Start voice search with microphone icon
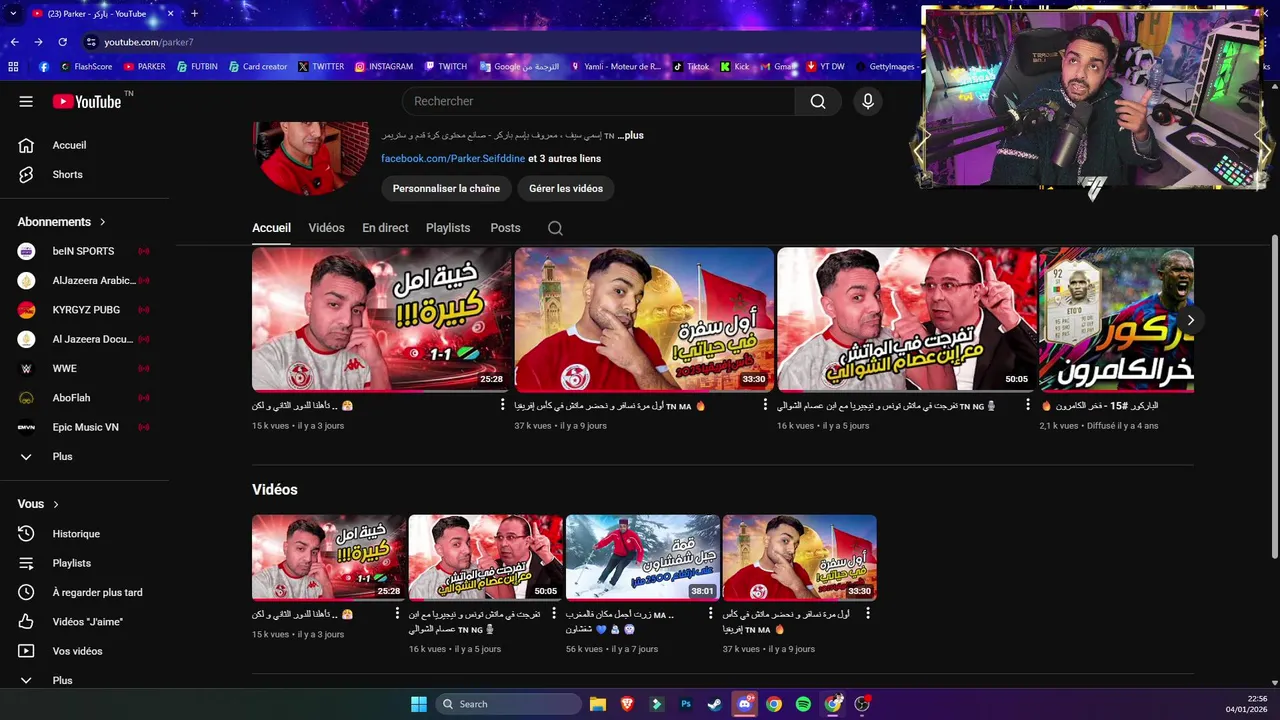 pos(868,101)
